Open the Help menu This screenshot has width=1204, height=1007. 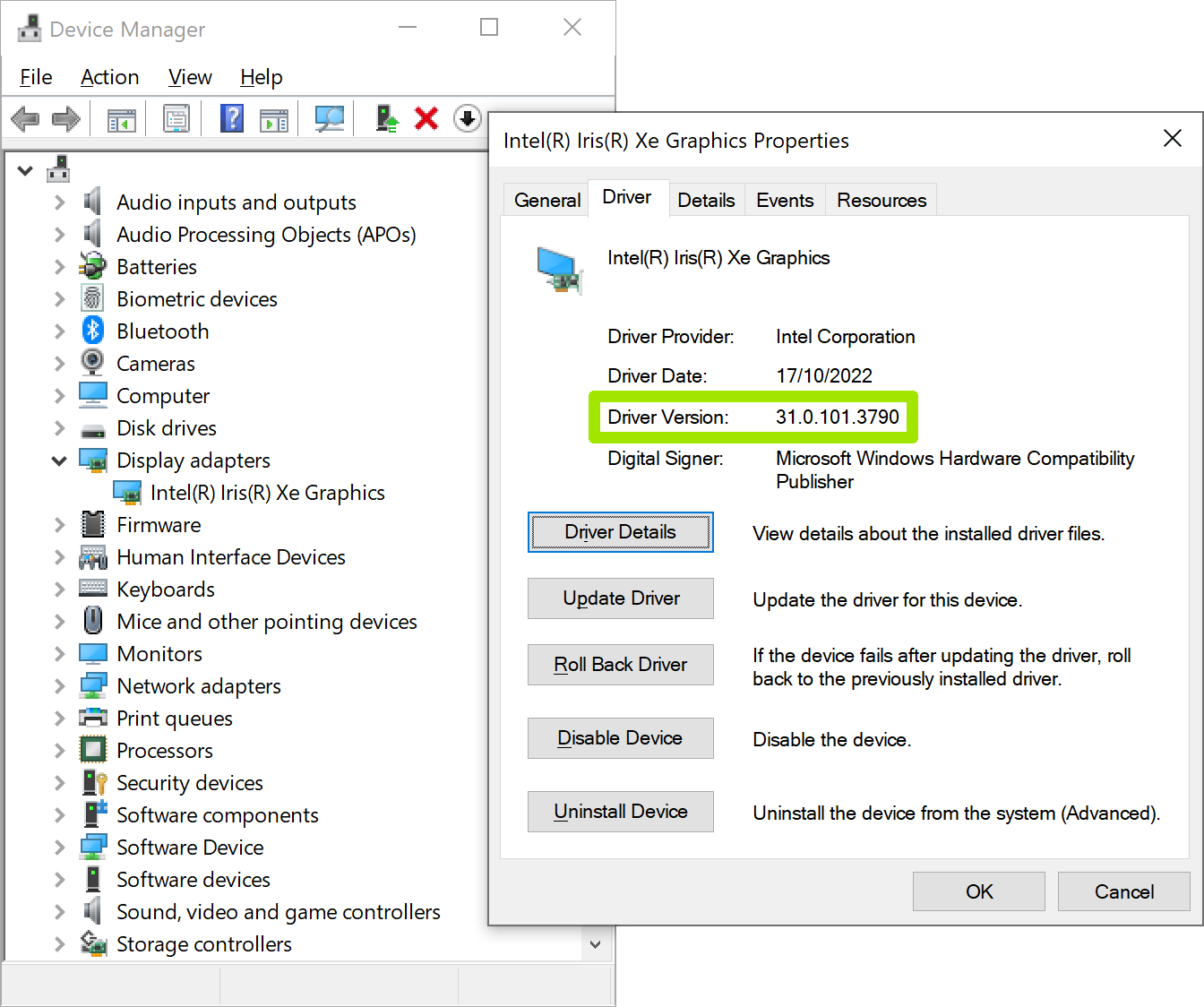pyautogui.click(x=262, y=77)
